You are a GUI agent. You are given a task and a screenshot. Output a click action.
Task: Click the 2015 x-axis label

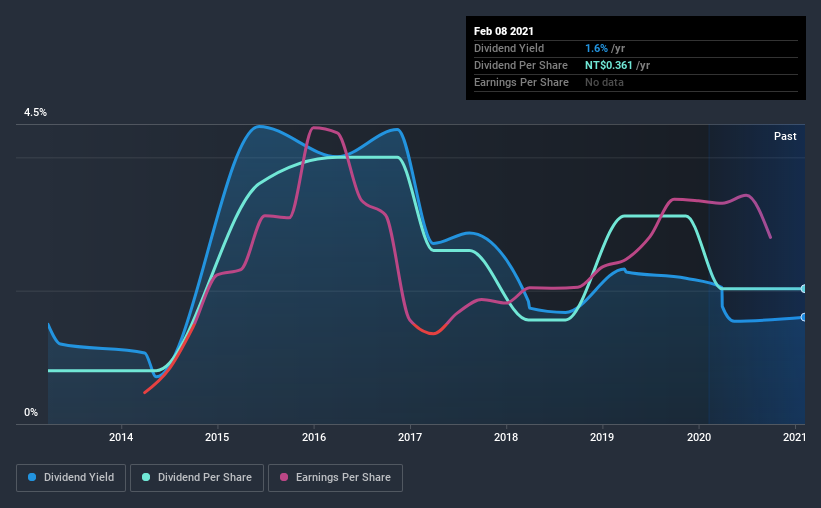click(217, 437)
